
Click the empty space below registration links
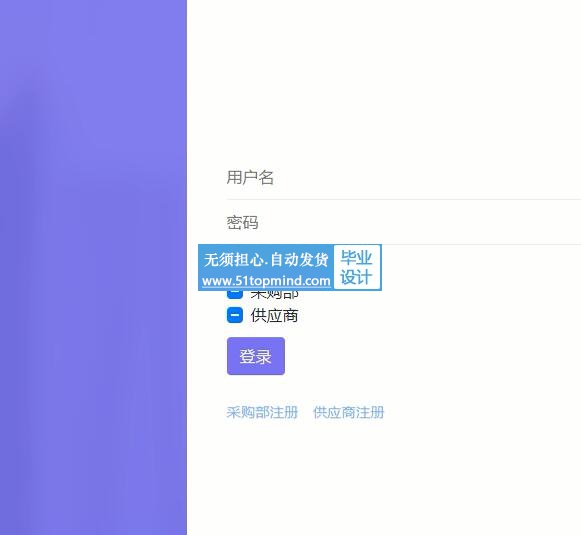pyautogui.click(x=384, y=478)
